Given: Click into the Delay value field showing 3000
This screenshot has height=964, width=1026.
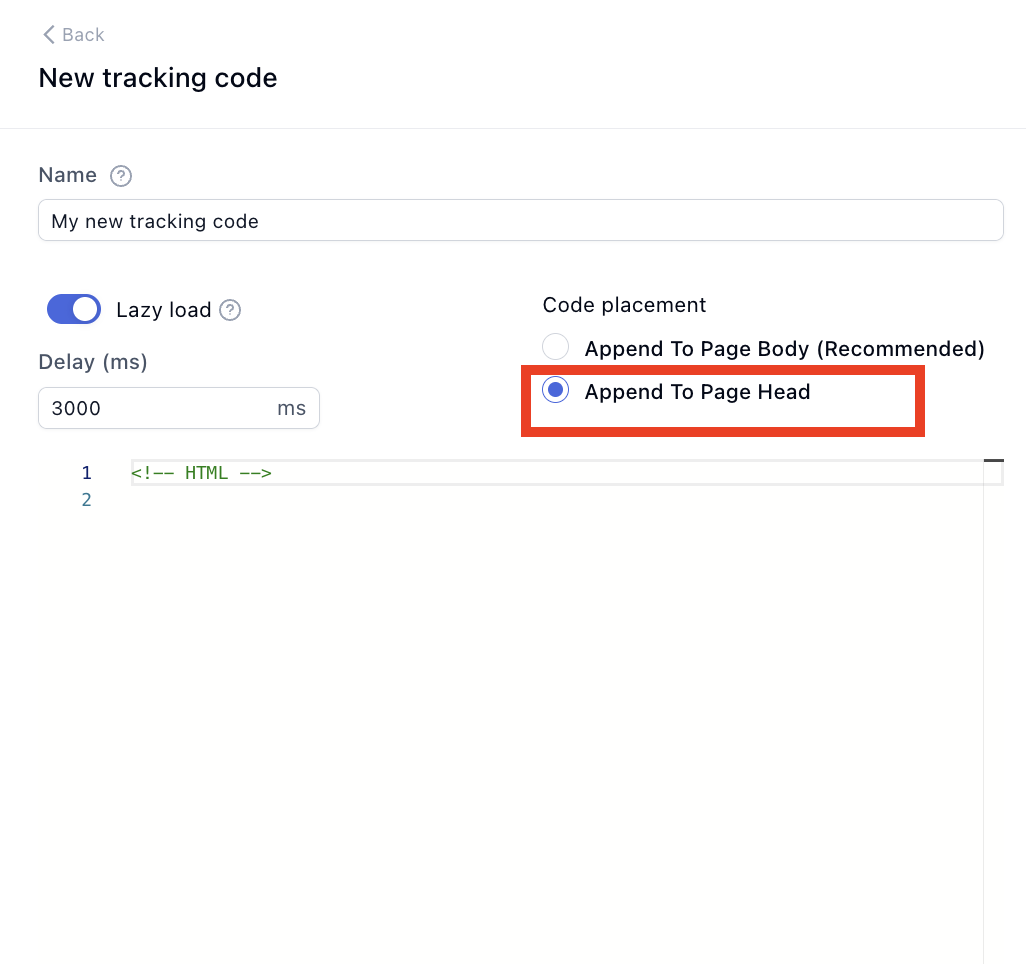Looking at the screenshot, I should pyautogui.click(x=150, y=408).
